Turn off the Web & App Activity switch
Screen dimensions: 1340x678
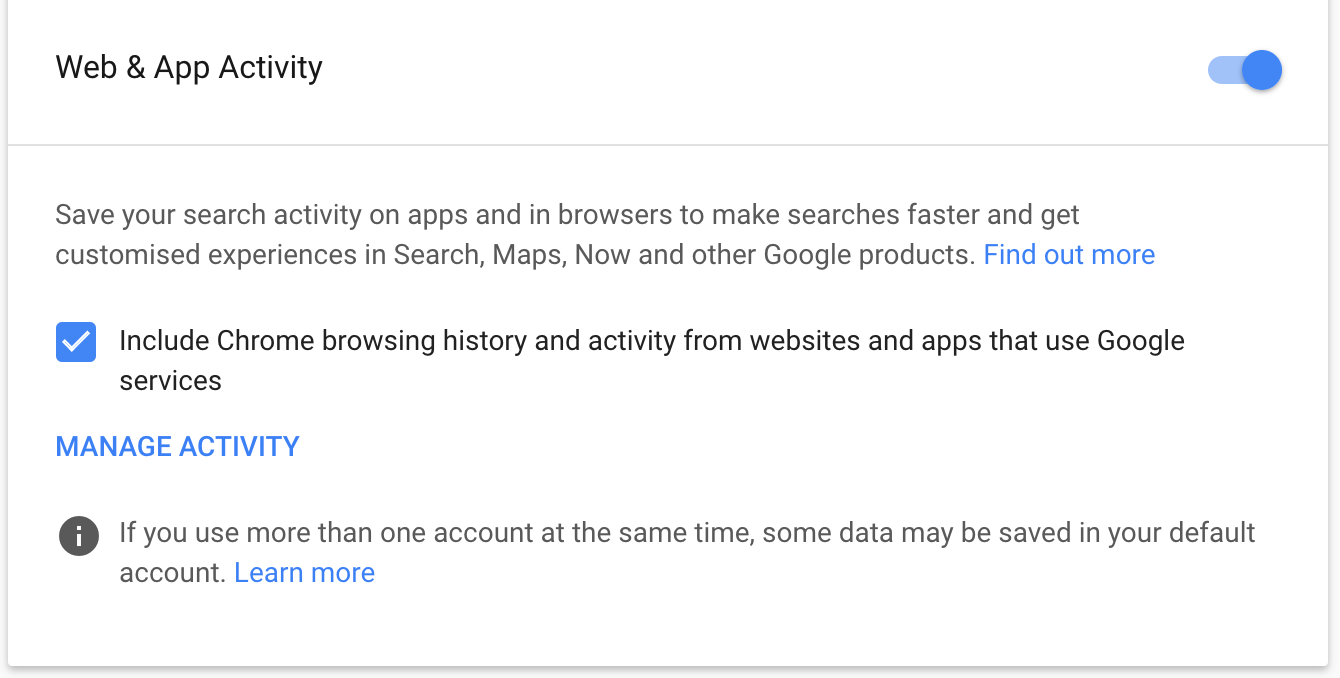pyautogui.click(x=1245, y=70)
